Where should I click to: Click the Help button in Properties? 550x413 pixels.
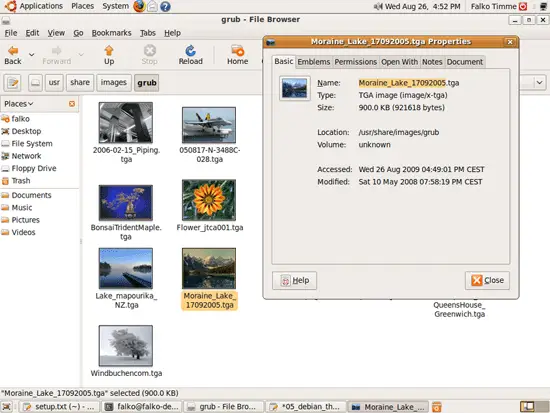point(294,280)
